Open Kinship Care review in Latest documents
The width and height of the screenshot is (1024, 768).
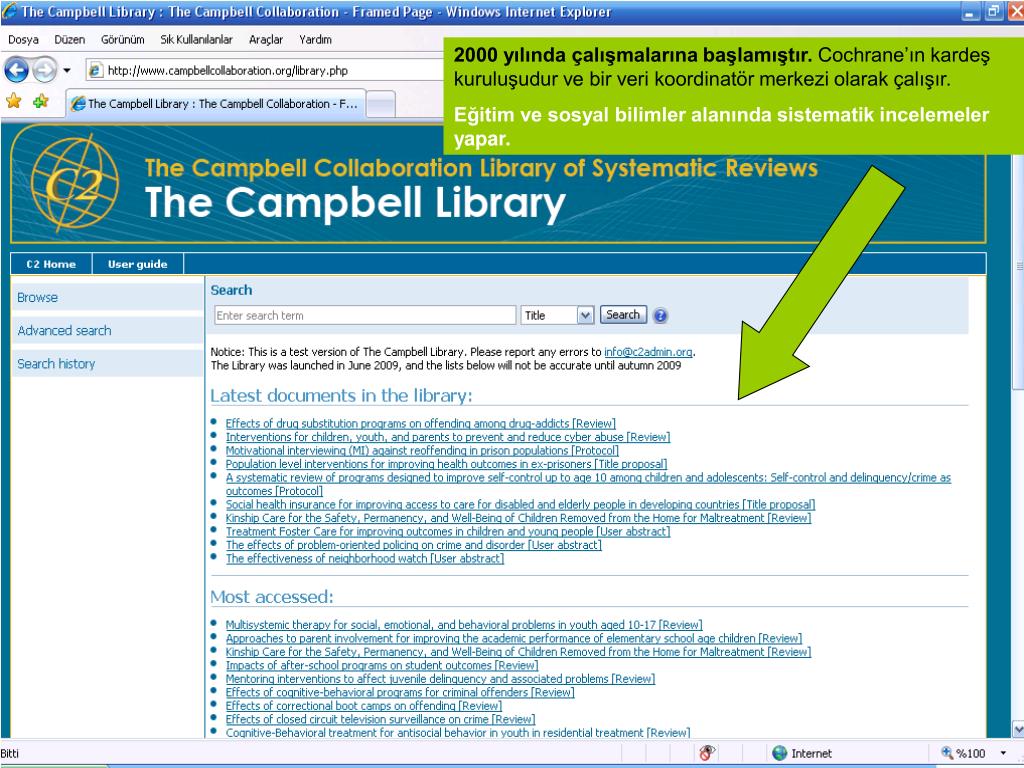tap(518, 519)
